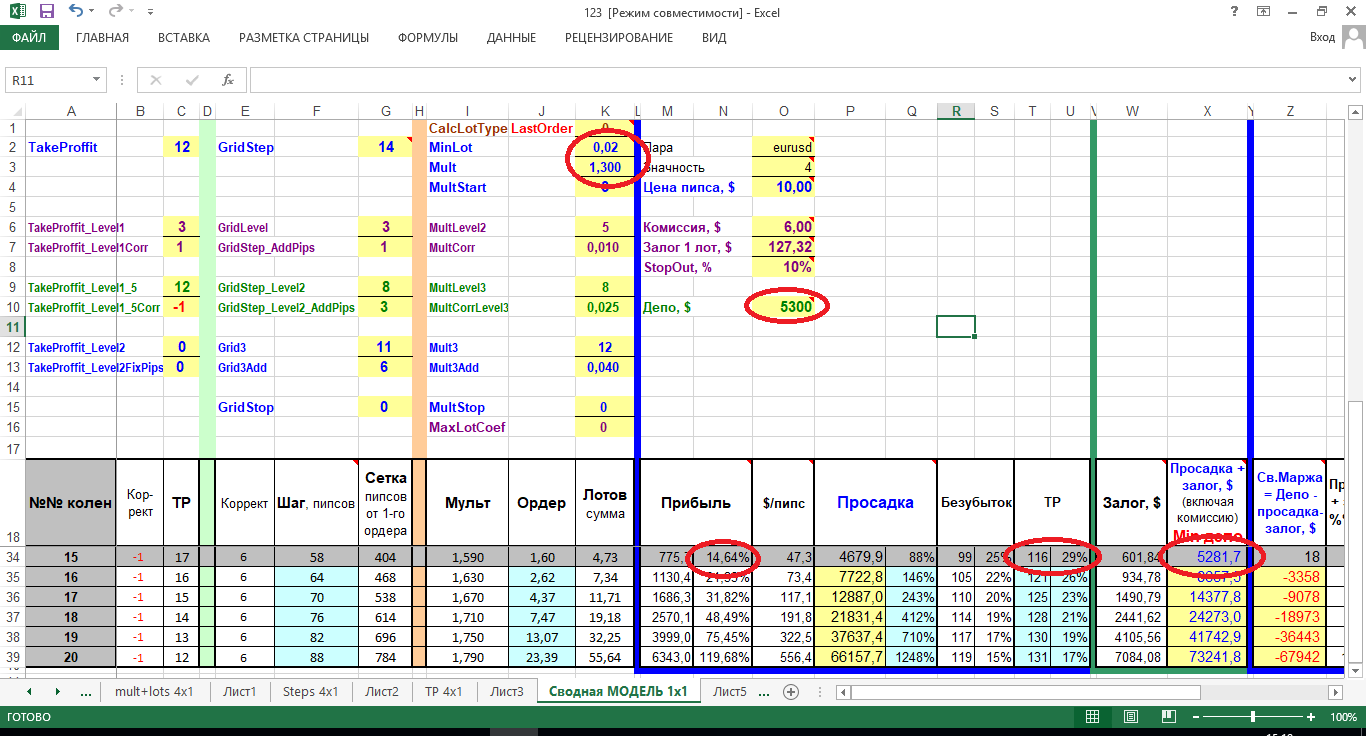Select the Mult value 1,300 cell
This screenshot has height=736, width=1366.
(605, 167)
